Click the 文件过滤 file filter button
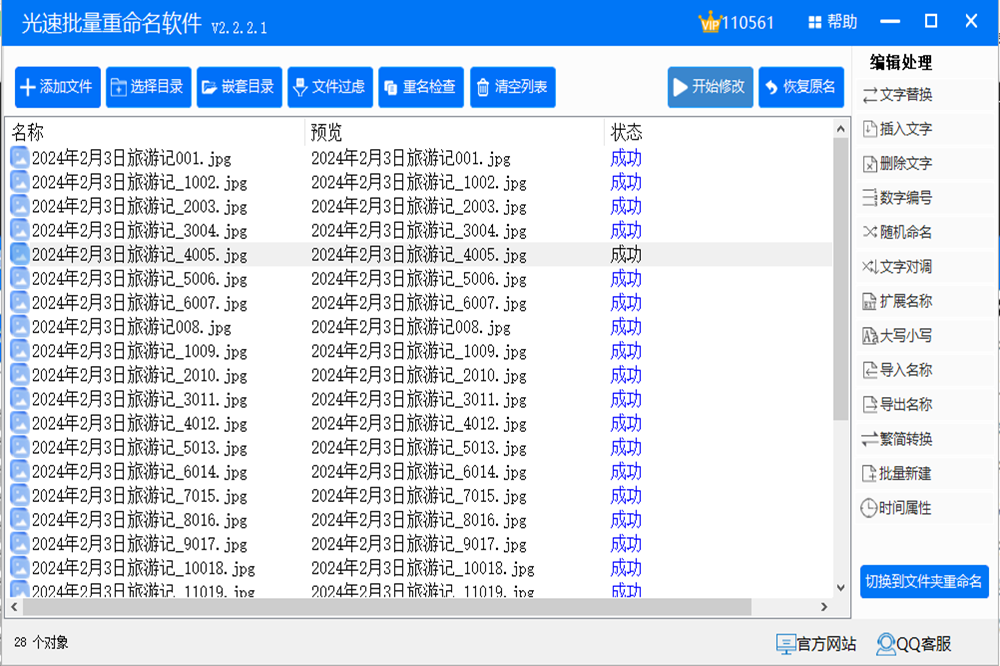The height and width of the screenshot is (666, 1000). [328, 87]
